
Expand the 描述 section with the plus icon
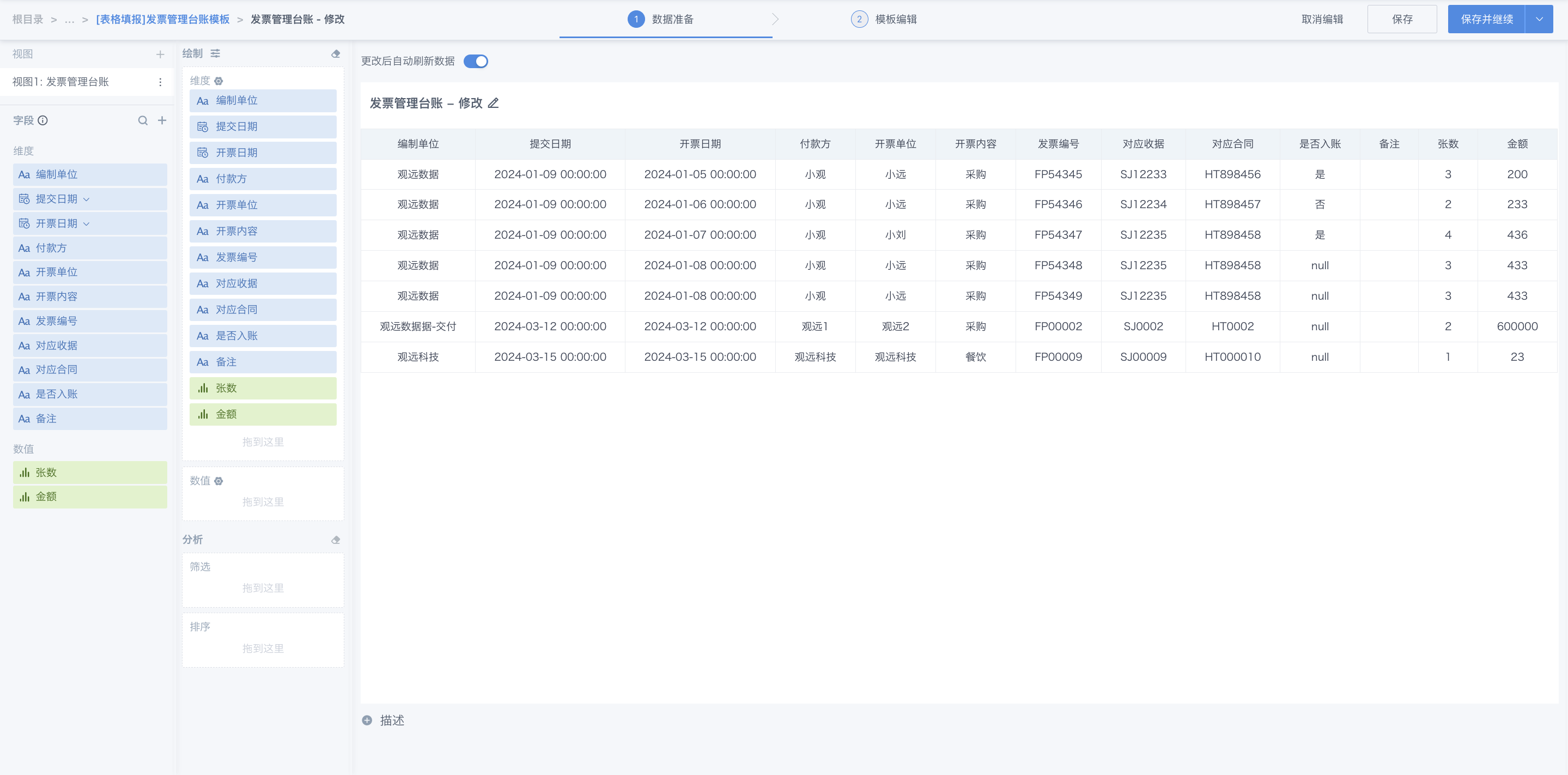(367, 720)
